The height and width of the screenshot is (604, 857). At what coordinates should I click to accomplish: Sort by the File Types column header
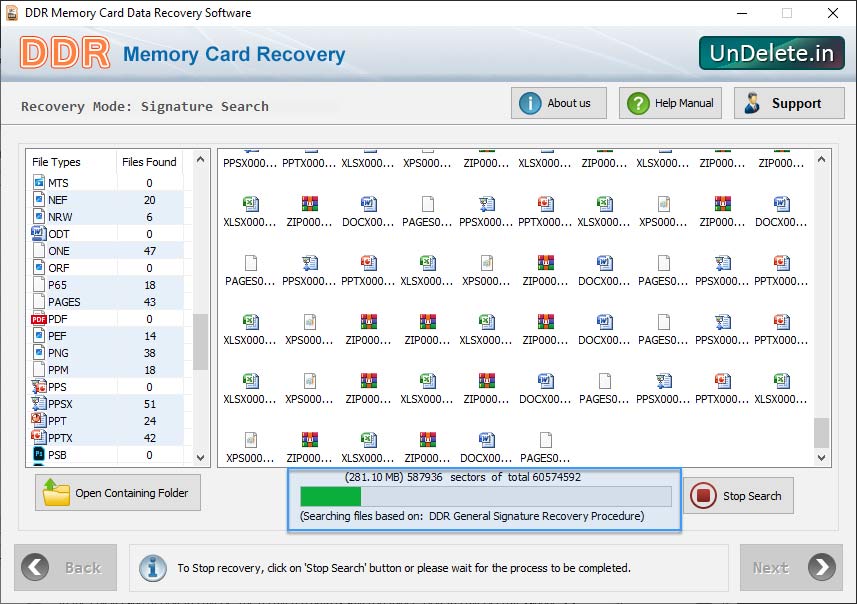click(56, 162)
